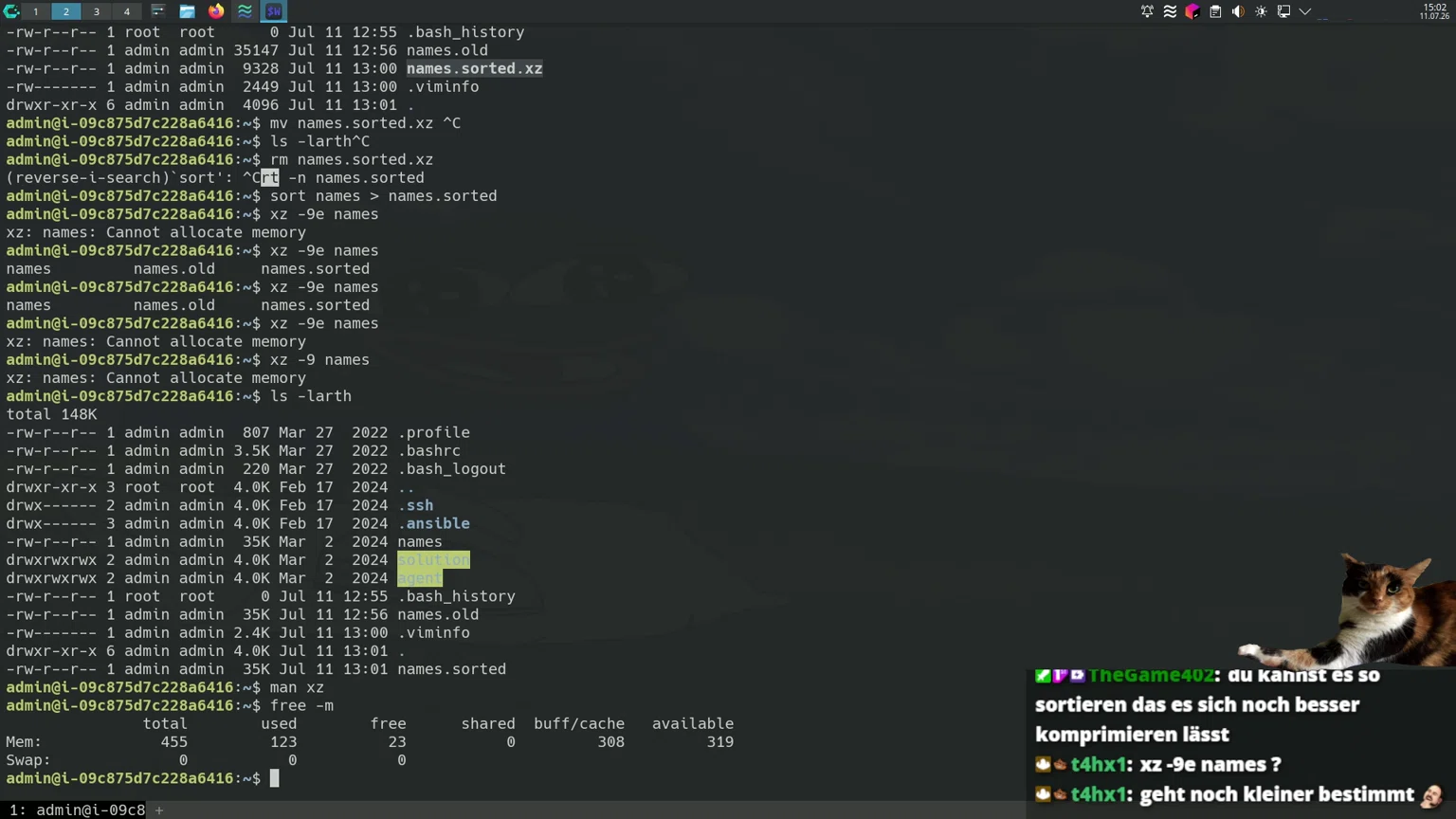Image resolution: width=1456 pixels, height=819 pixels.
Task: Click the 'total 148K' line
Action: click(51, 414)
